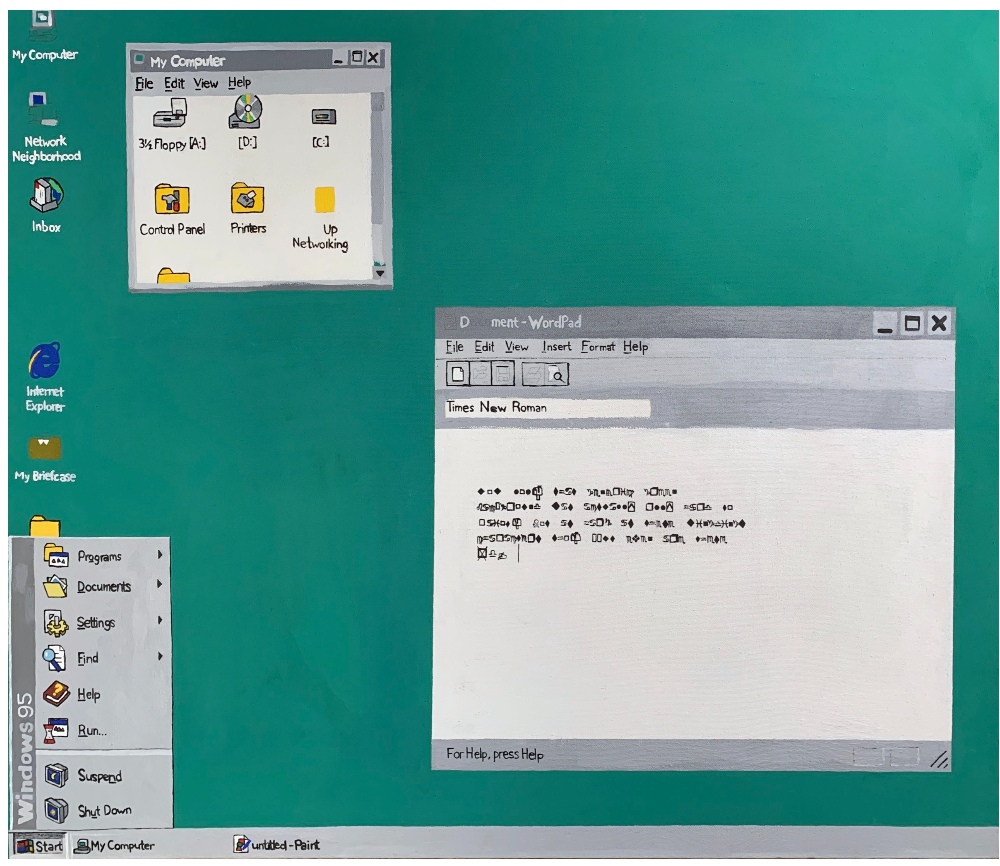This screenshot has width=1000, height=866.
Task: Expand Settings in the Start menu
Action: tap(102, 622)
